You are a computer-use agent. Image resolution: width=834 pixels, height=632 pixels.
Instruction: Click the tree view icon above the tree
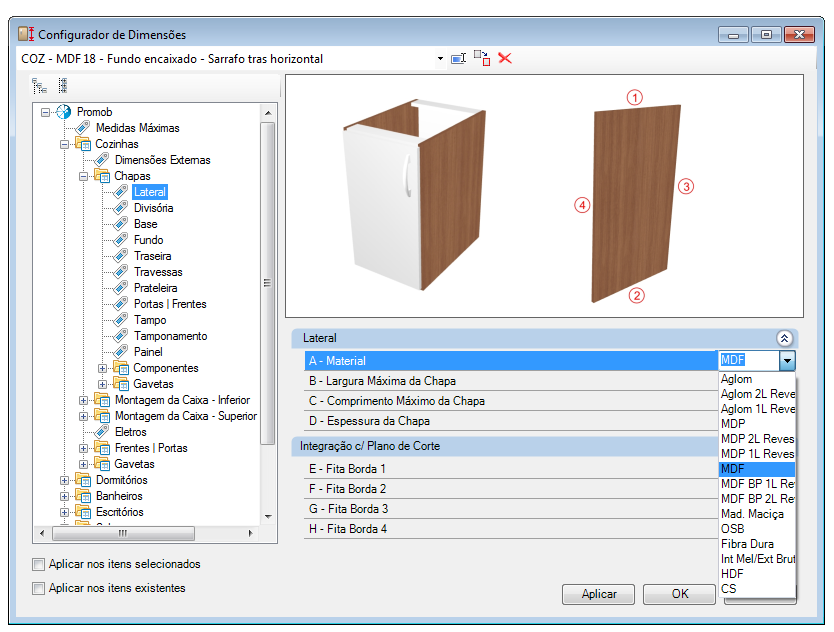40,86
